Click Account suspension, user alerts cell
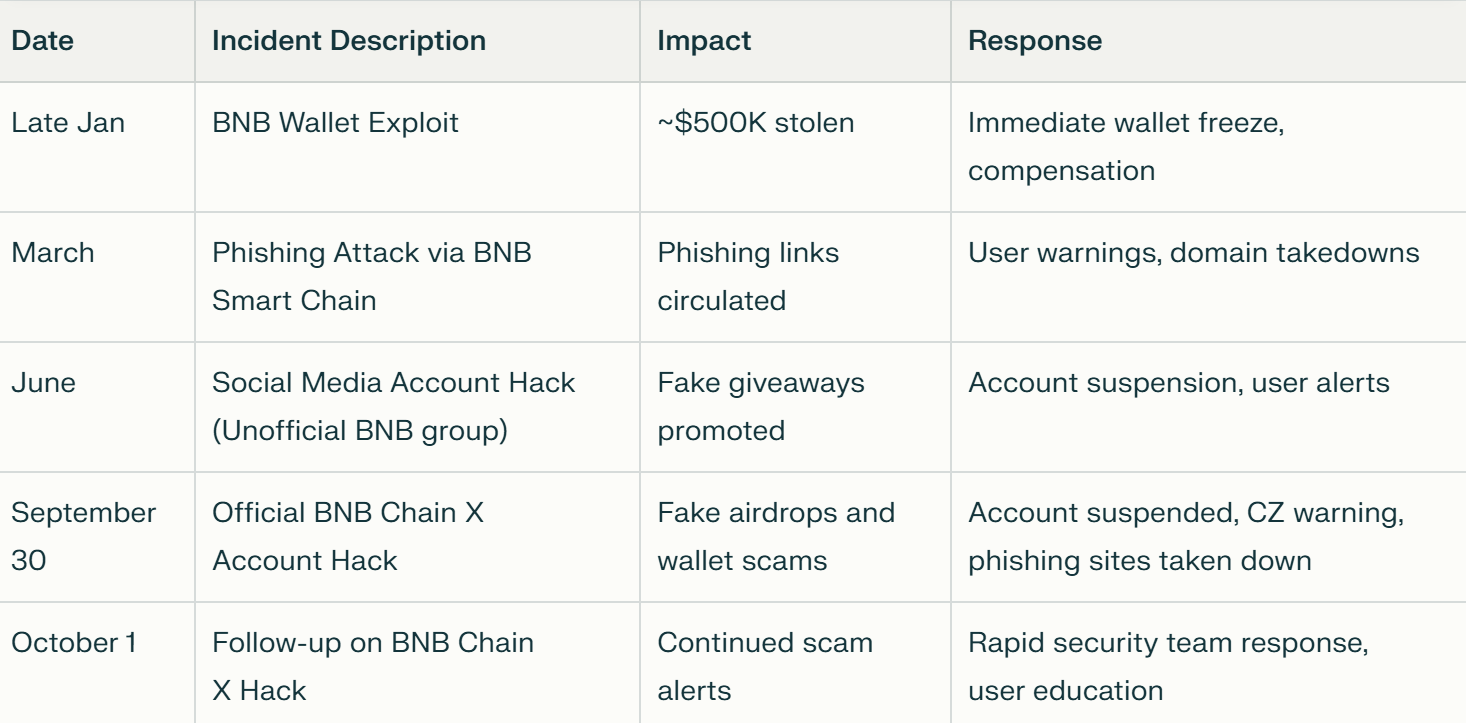The width and height of the screenshot is (1466, 723). tap(1179, 384)
